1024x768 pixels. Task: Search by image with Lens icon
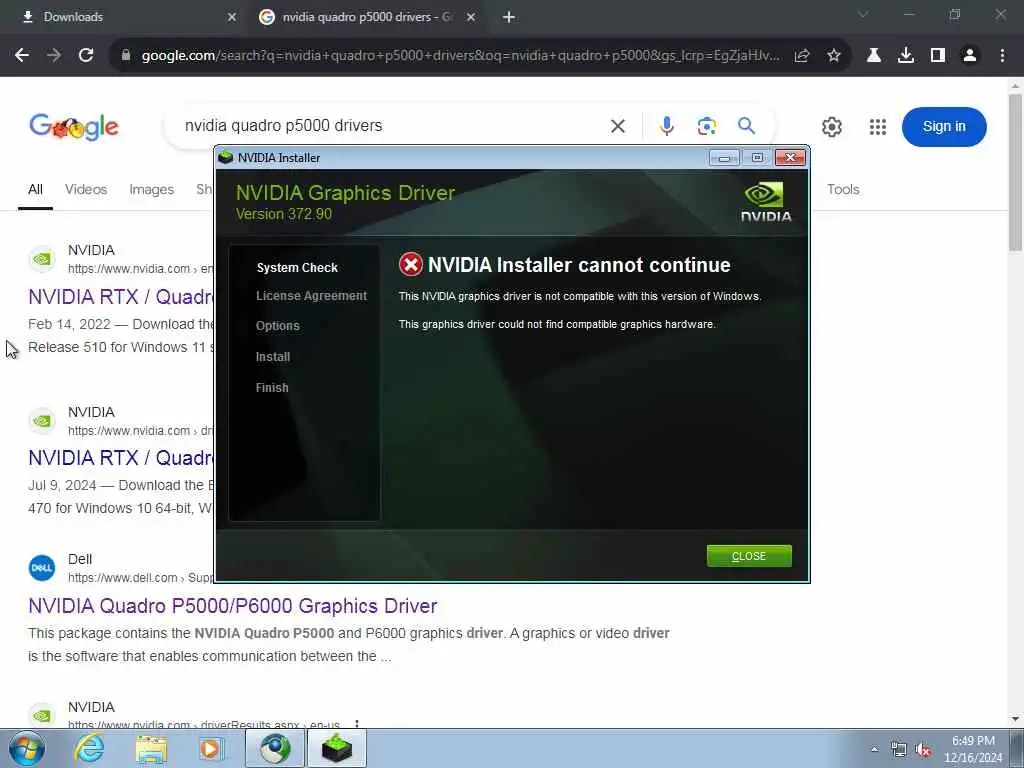pyautogui.click(x=707, y=126)
